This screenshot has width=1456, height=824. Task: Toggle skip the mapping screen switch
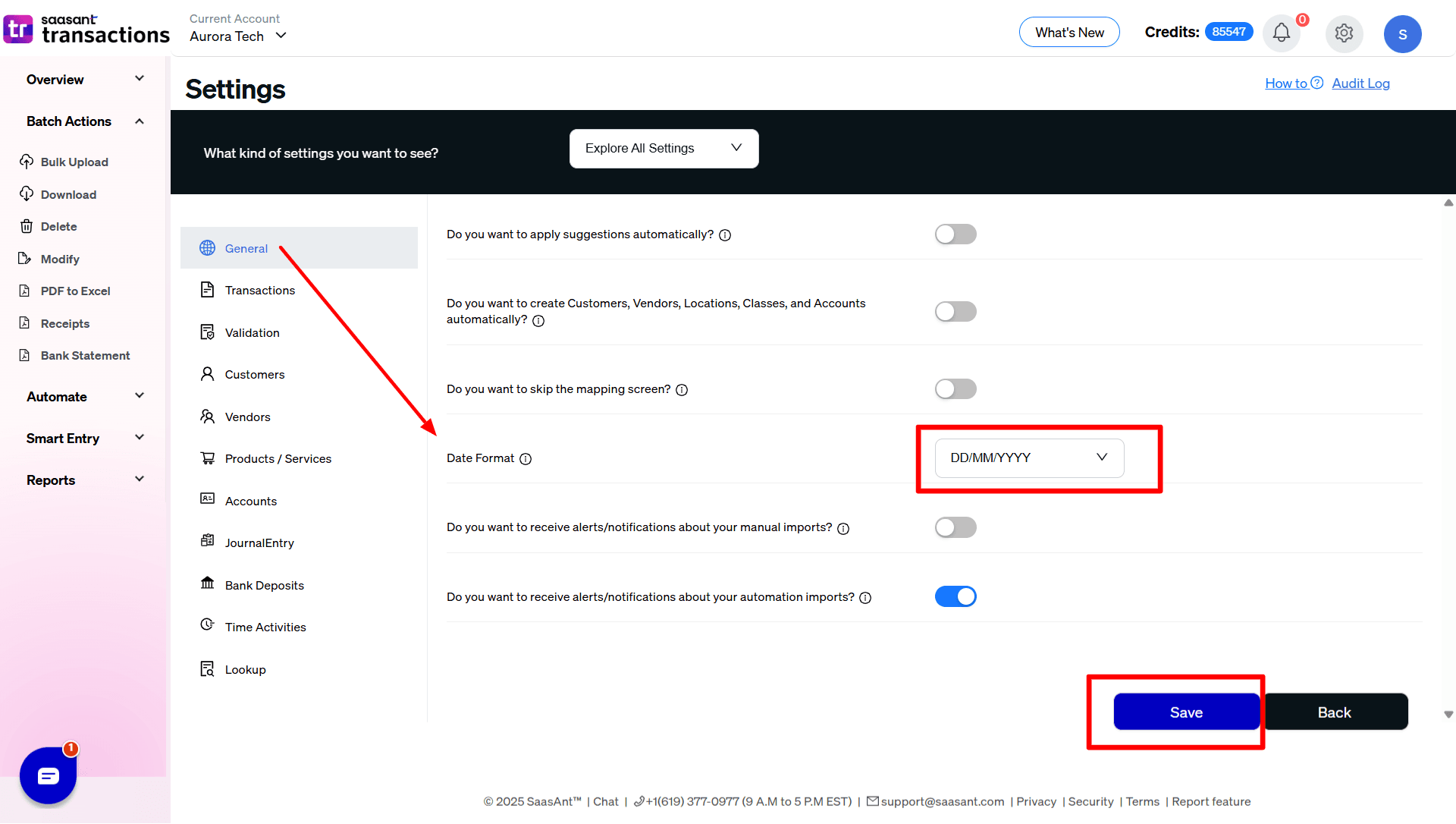[955, 389]
